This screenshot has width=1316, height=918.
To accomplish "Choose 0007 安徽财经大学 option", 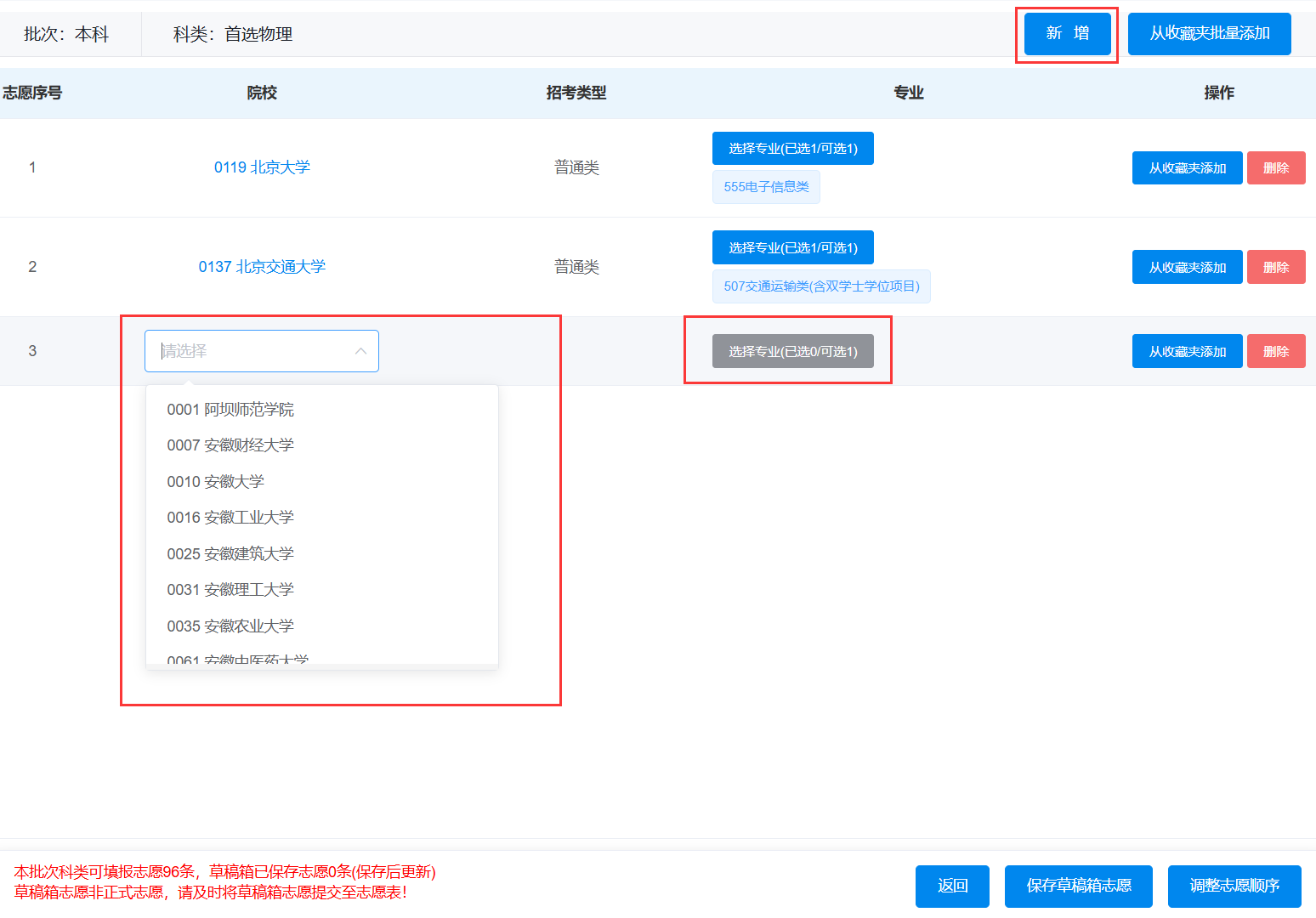I will click(x=230, y=445).
